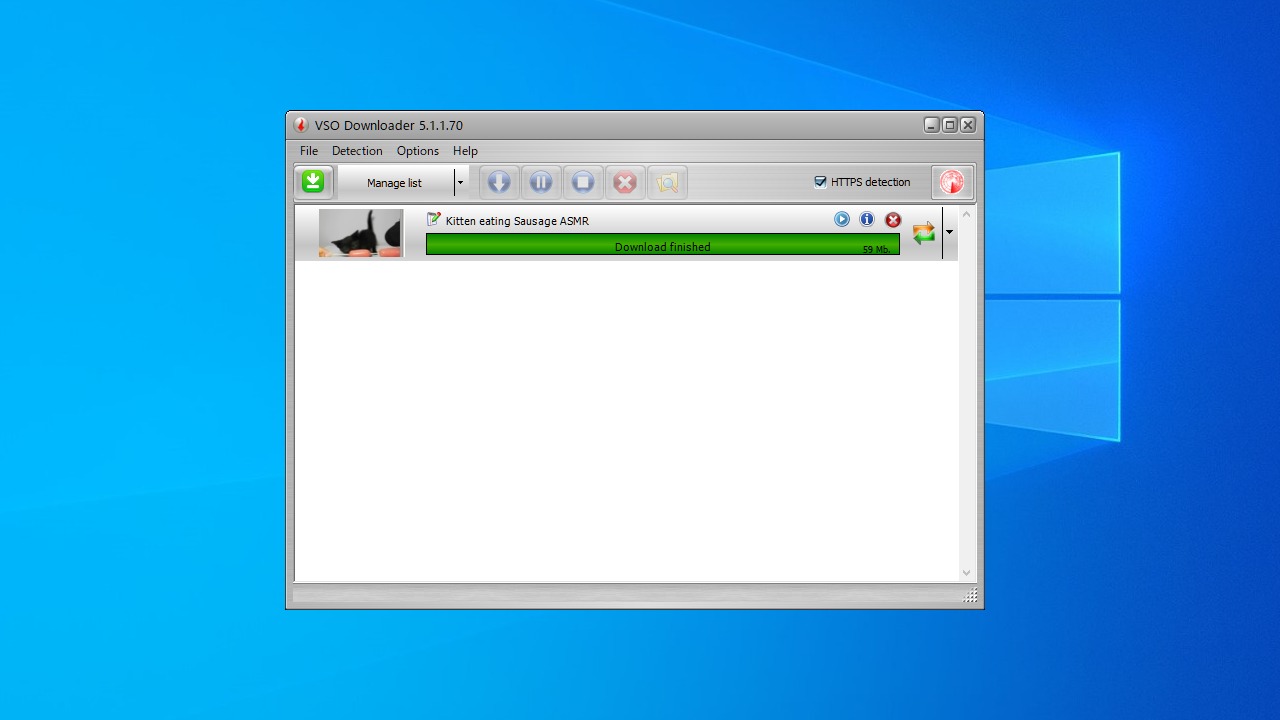Click the Manage list button
The height and width of the screenshot is (720, 1280).
coord(395,183)
